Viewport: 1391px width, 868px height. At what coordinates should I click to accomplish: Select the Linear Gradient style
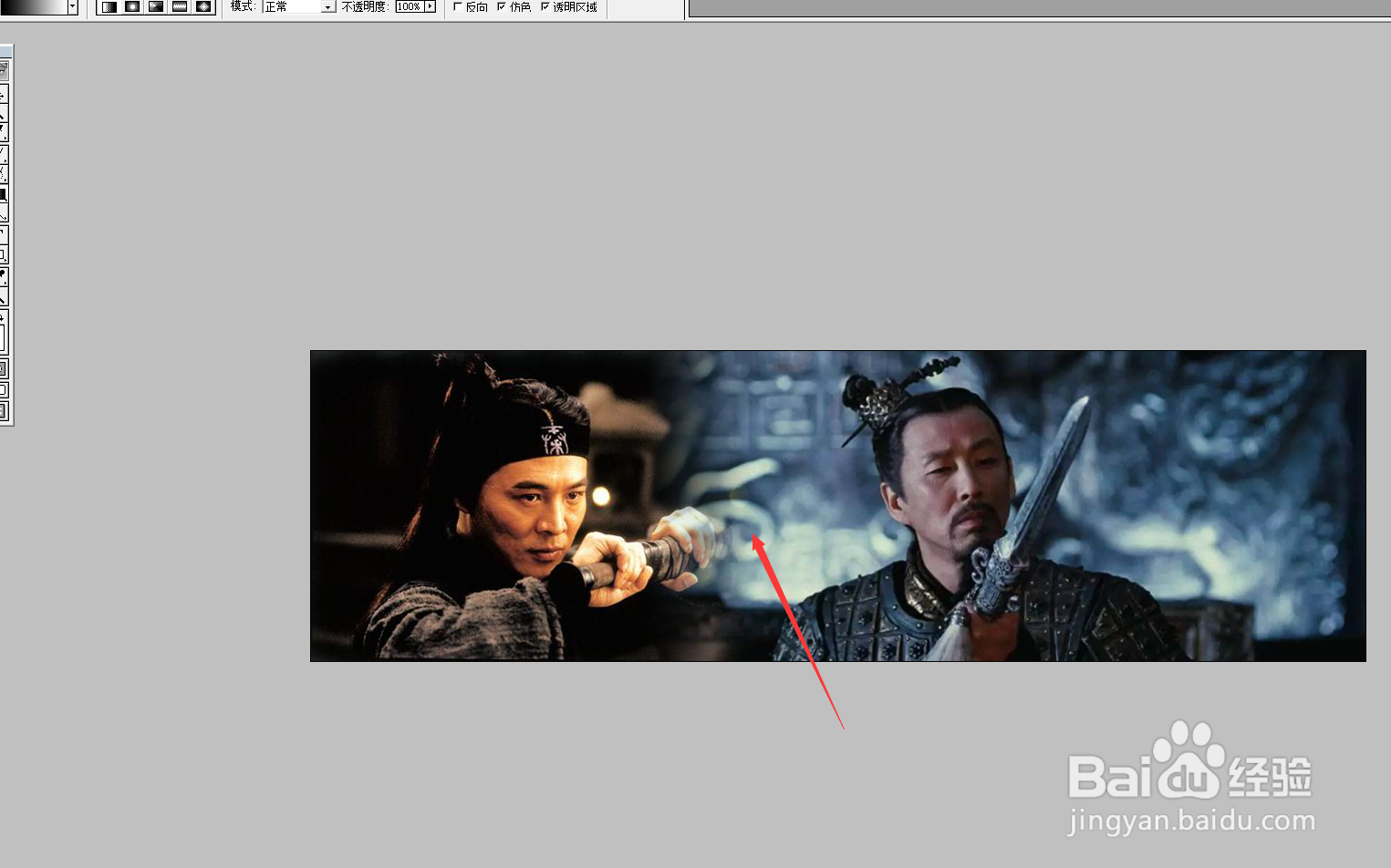[109, 6]
